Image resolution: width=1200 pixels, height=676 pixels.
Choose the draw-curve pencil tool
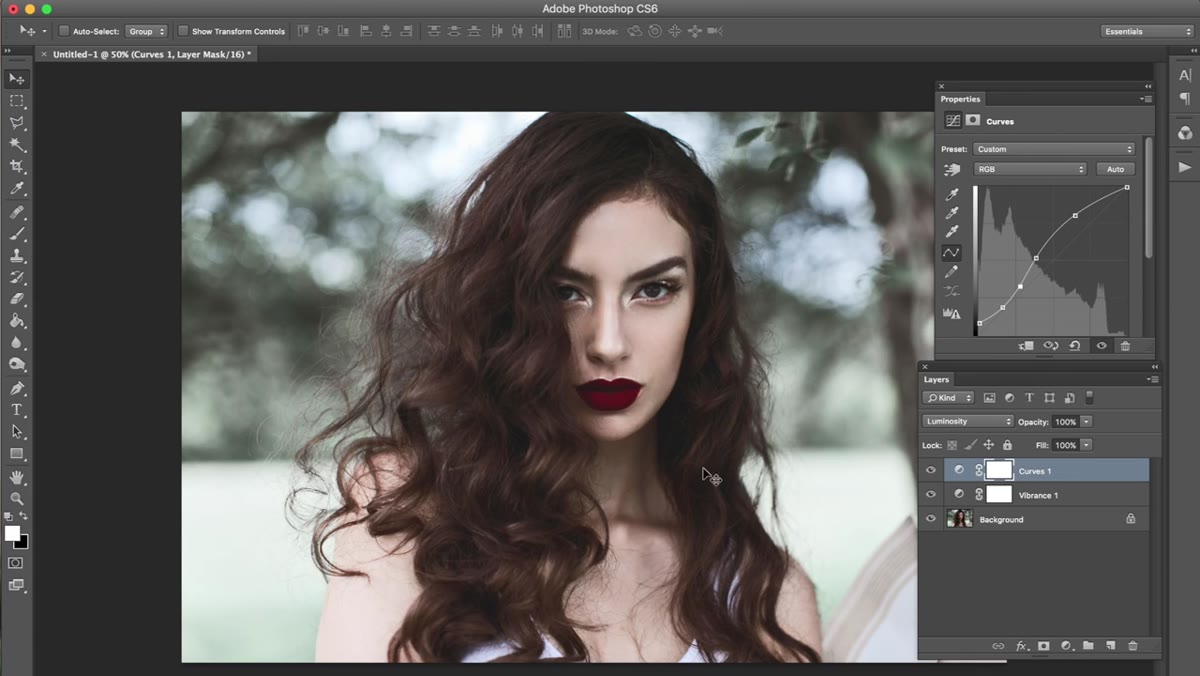(953, 272)
